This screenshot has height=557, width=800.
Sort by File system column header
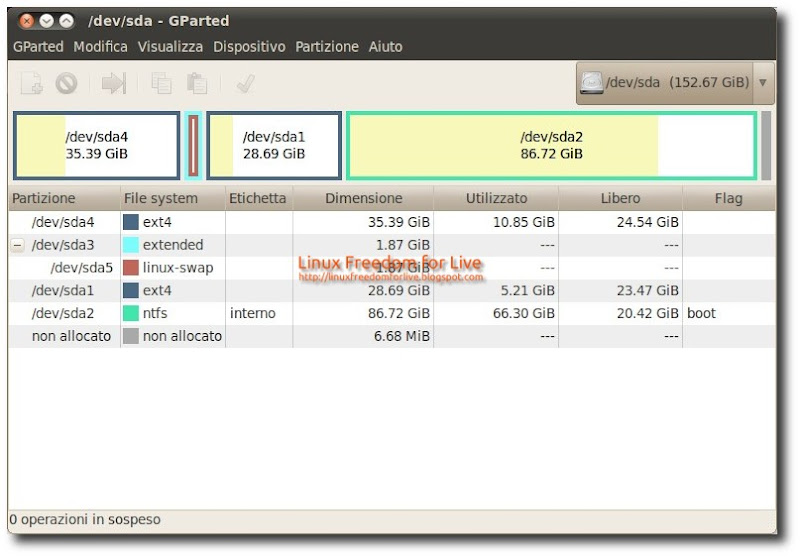pos(172,198)
